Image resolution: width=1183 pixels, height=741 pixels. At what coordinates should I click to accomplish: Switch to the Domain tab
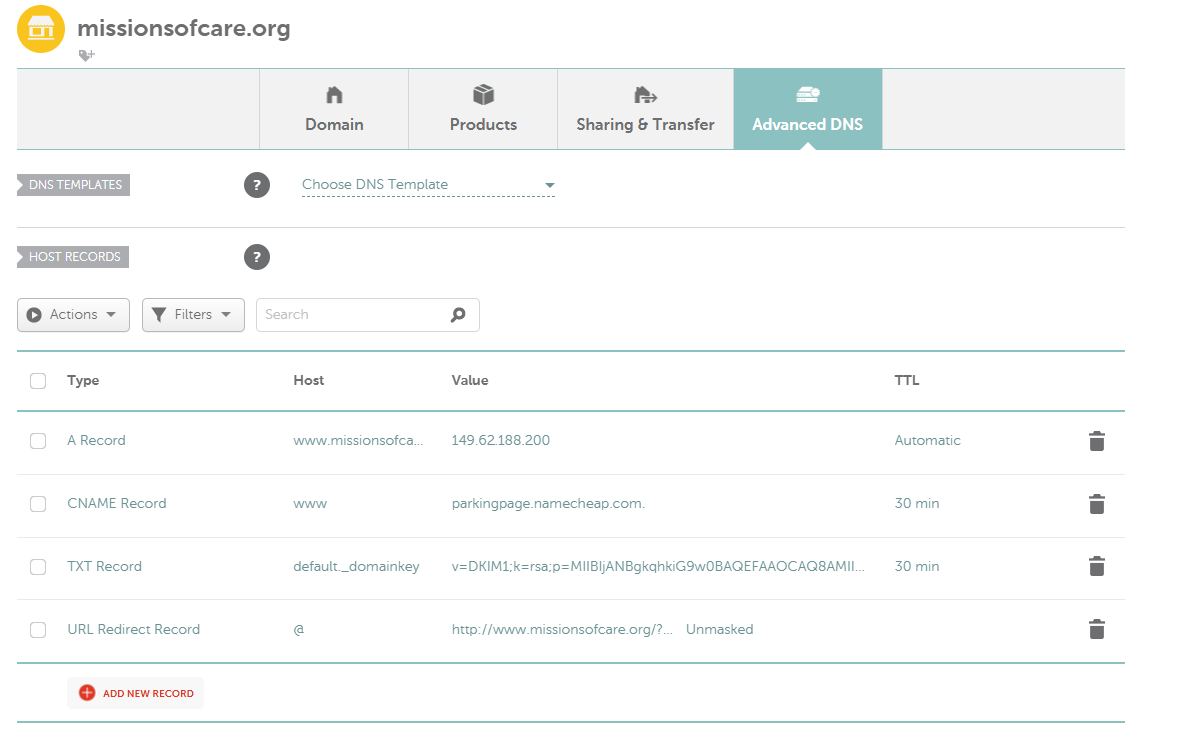coord(334,109)
